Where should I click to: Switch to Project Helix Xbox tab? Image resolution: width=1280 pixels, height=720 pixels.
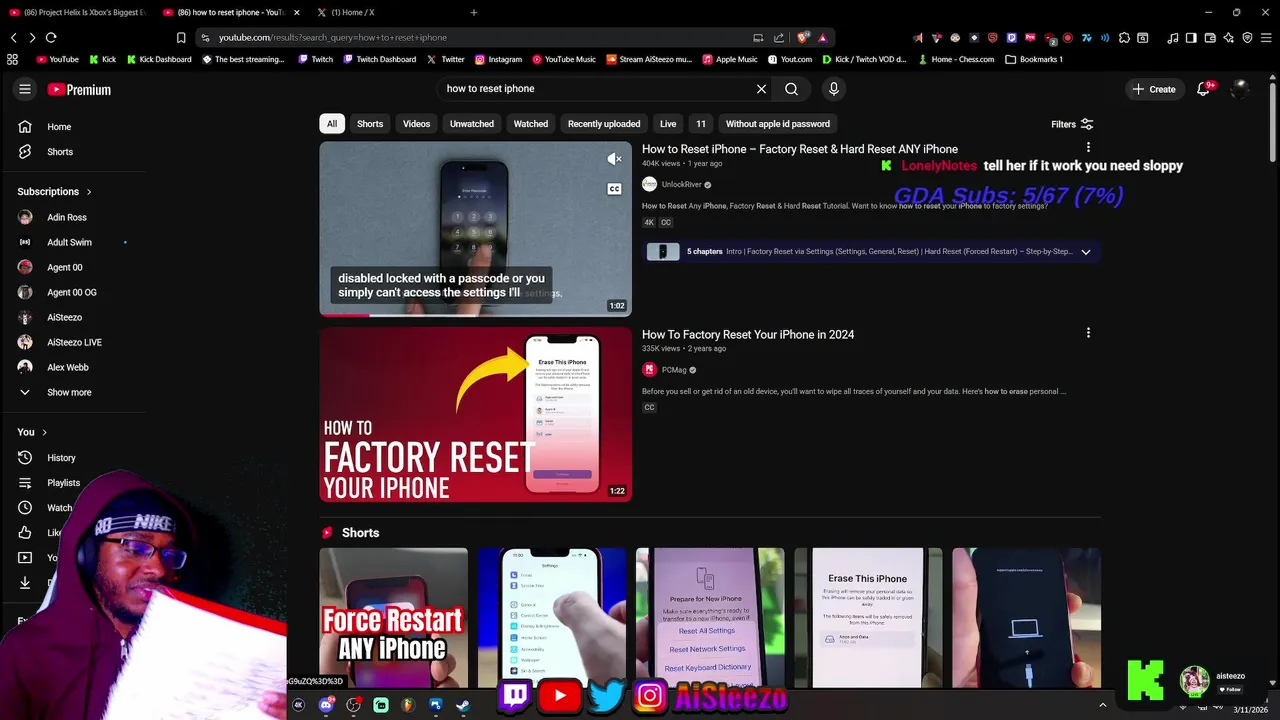(77, 12)
